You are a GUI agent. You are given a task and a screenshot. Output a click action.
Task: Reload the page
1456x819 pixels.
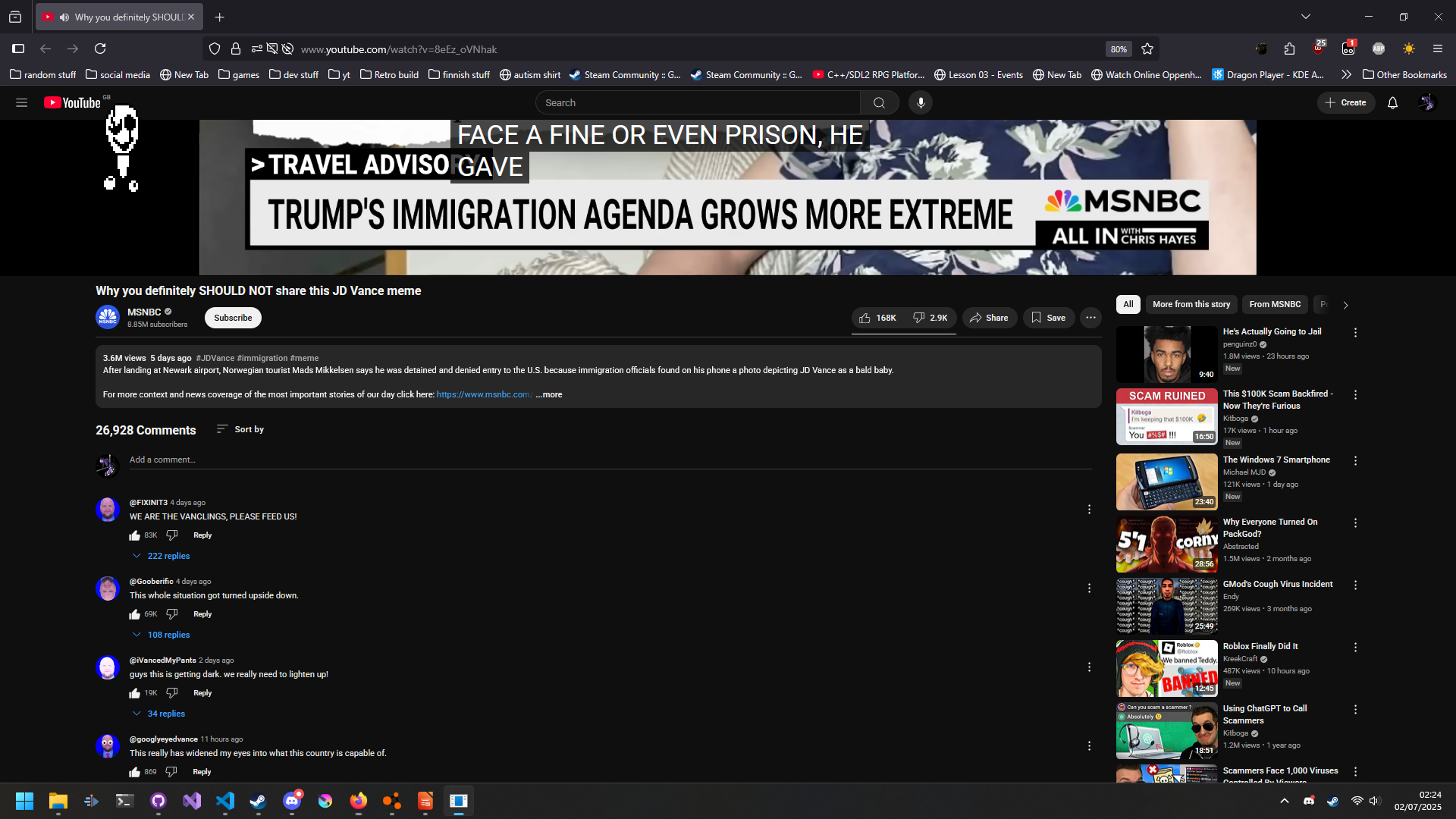pos(100,49)
